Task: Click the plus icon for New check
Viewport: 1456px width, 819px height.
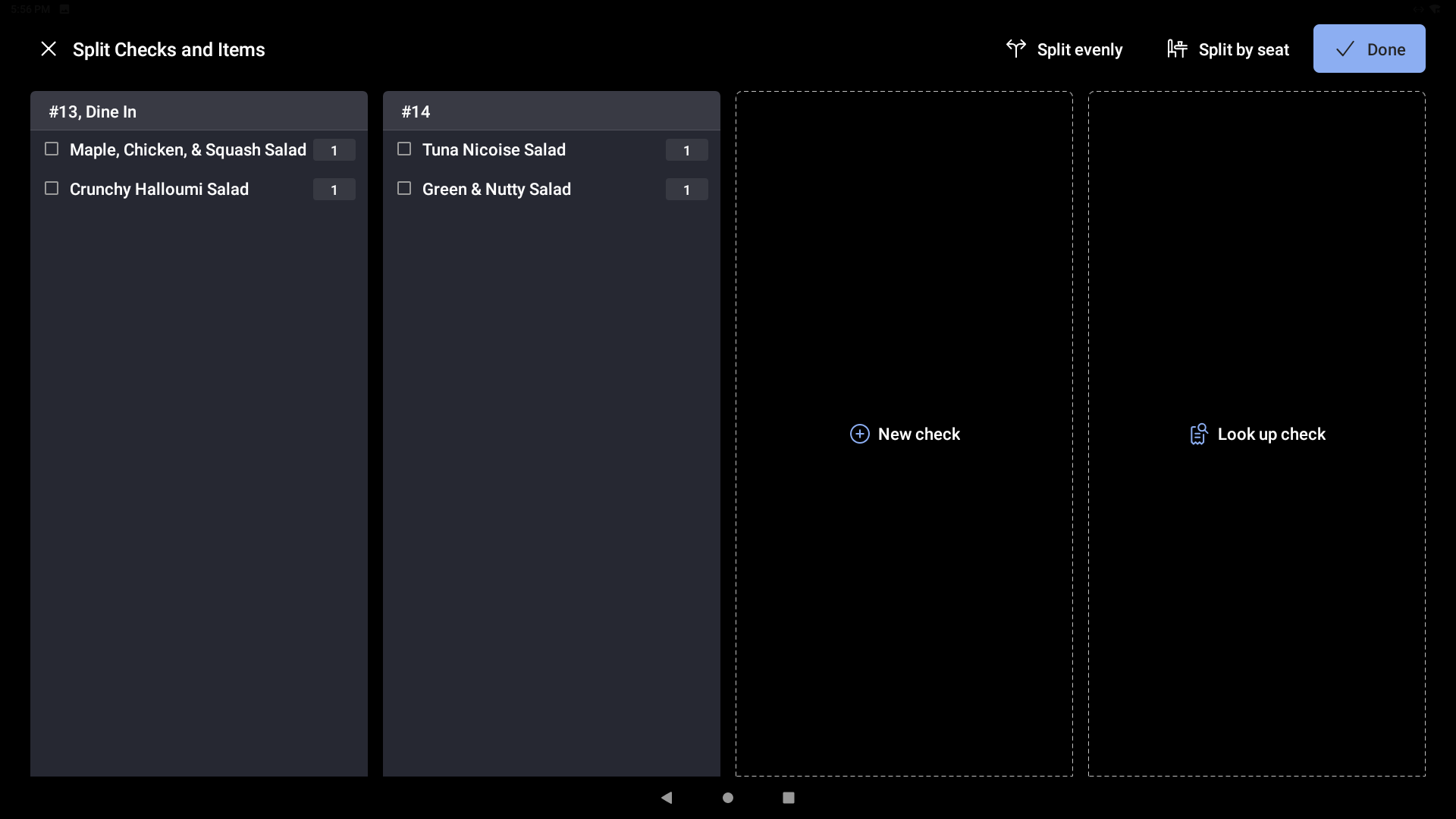Action: pyautogui.click(x=859, y=434)
